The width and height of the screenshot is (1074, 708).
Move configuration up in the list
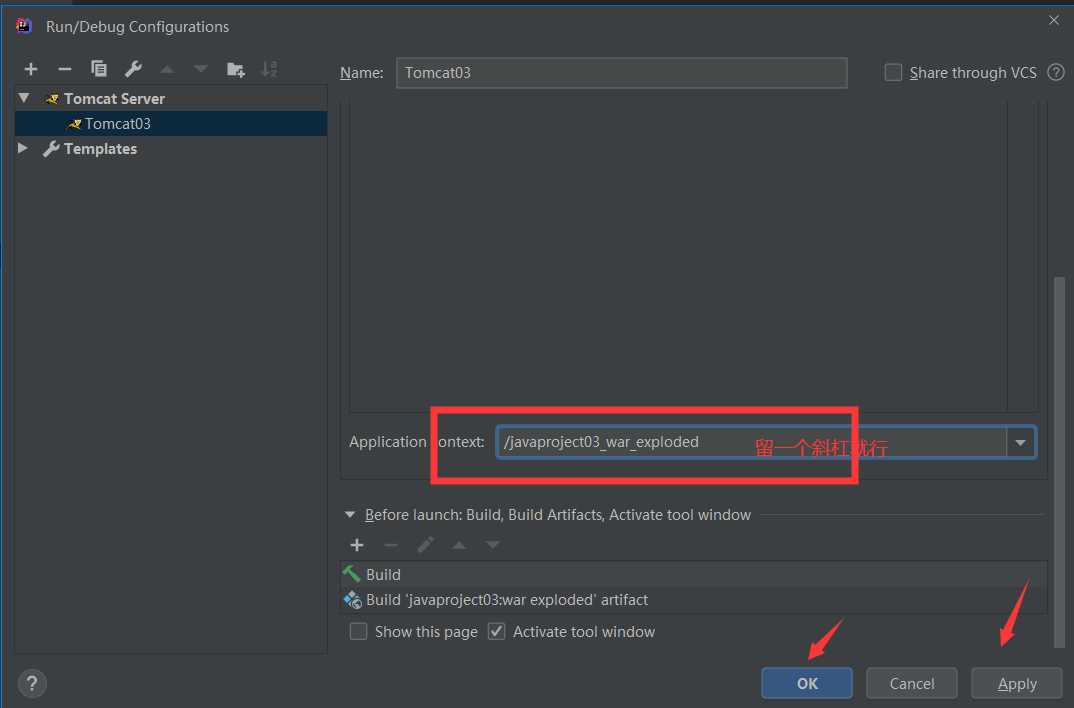167,69
